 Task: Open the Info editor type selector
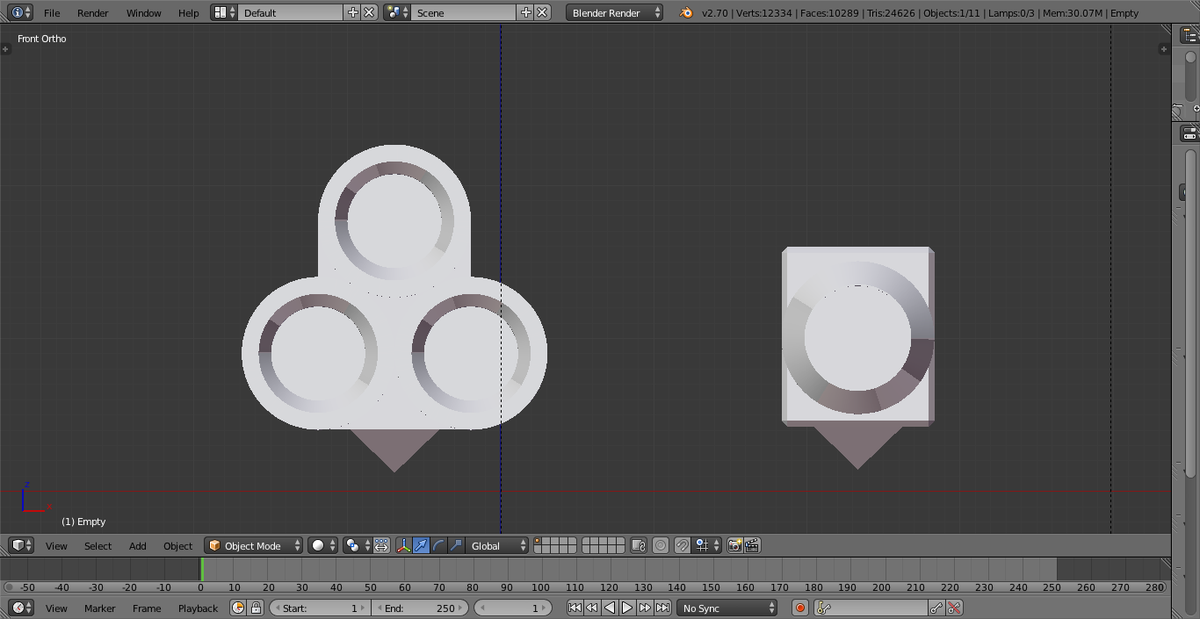coord(20,13)
